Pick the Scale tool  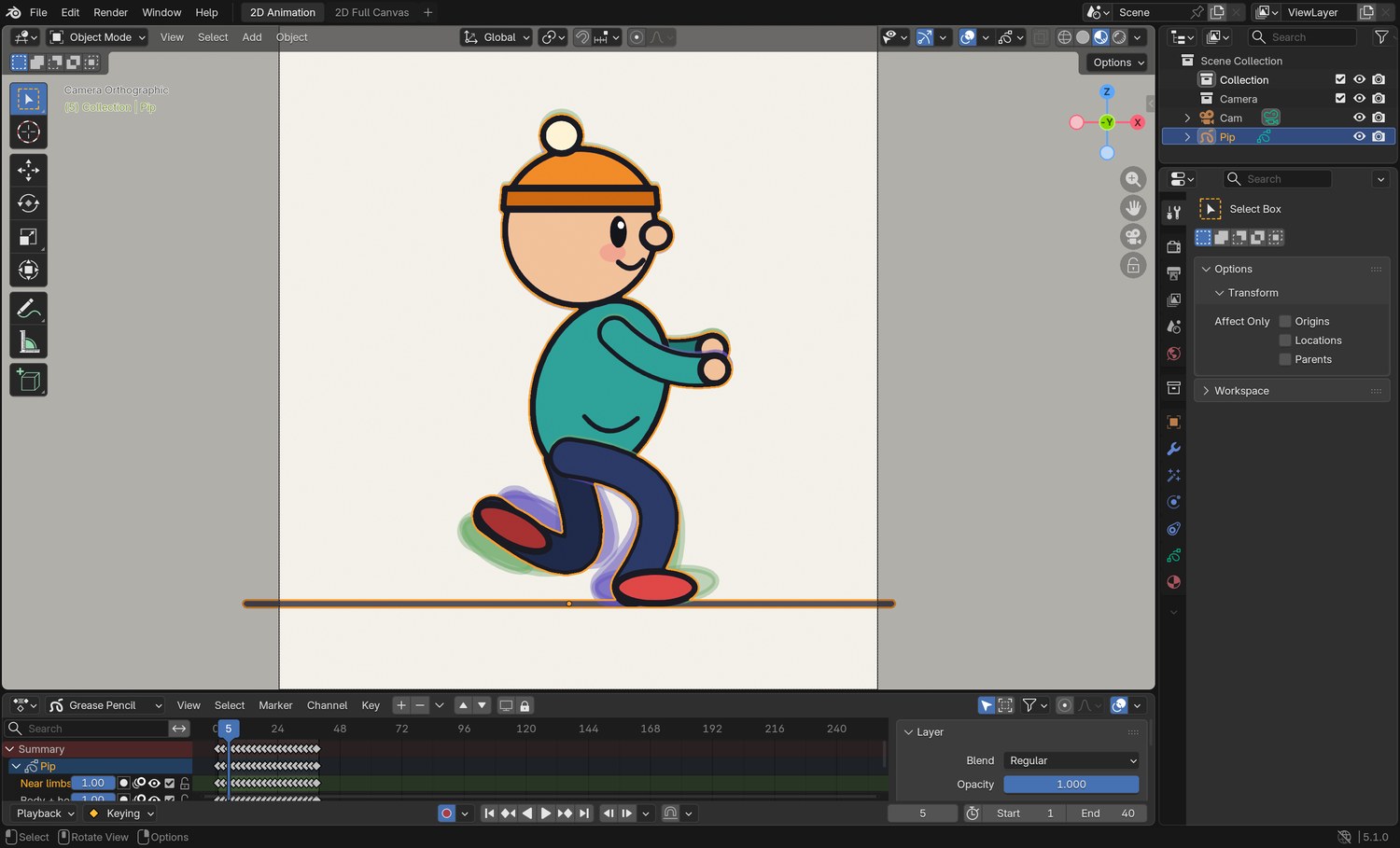pyautogui.click(x=28, y=237)
